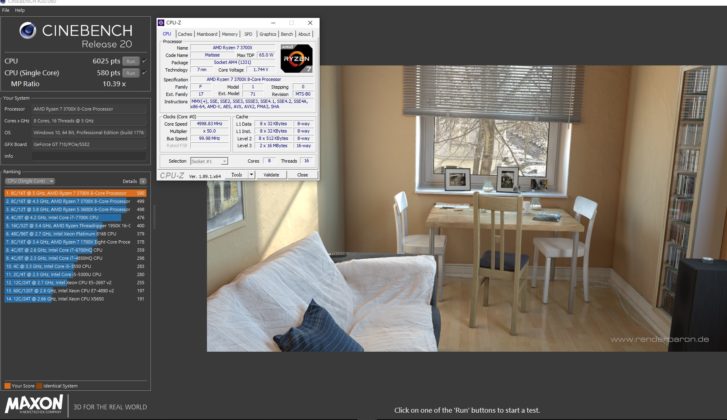Click the MAXON logo at bottom left

click(x=34, y=404)
